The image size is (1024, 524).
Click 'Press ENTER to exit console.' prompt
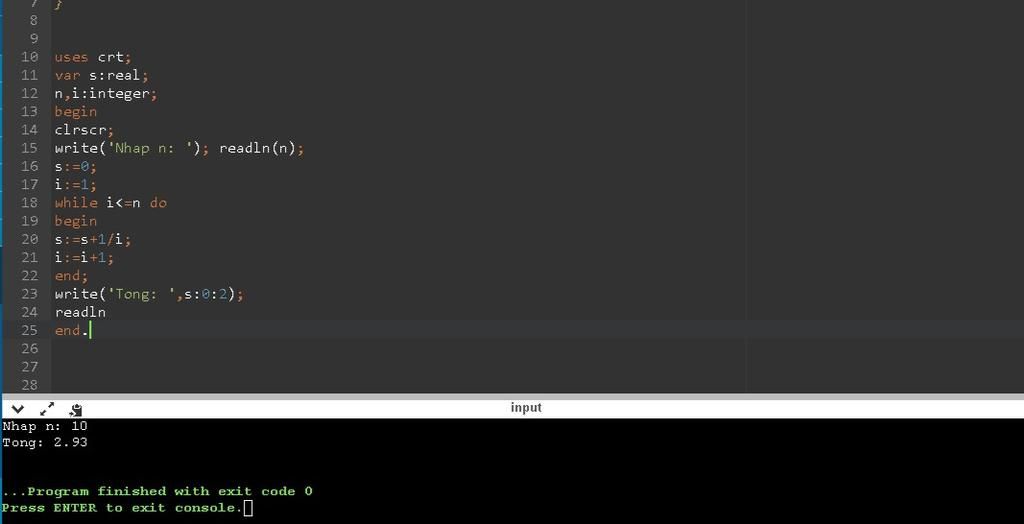click(x=122, y=508)
